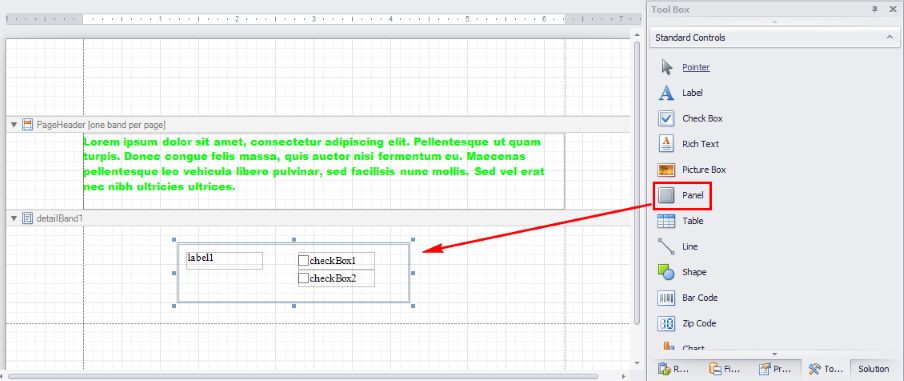This screenshot has height=381, width=904.
Task: Choose the Shape control icon
Action: click(666, 272)
